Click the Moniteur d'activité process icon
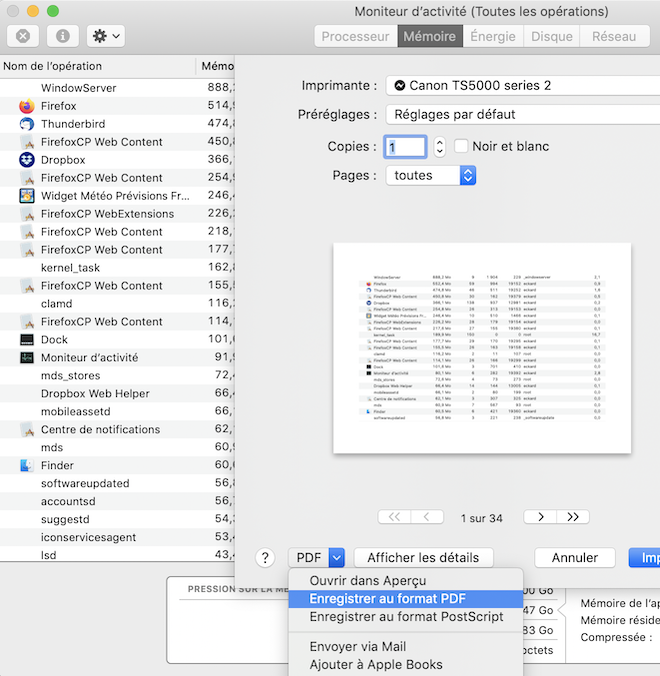Screen dimensions: 660x676 pos(27,357)
